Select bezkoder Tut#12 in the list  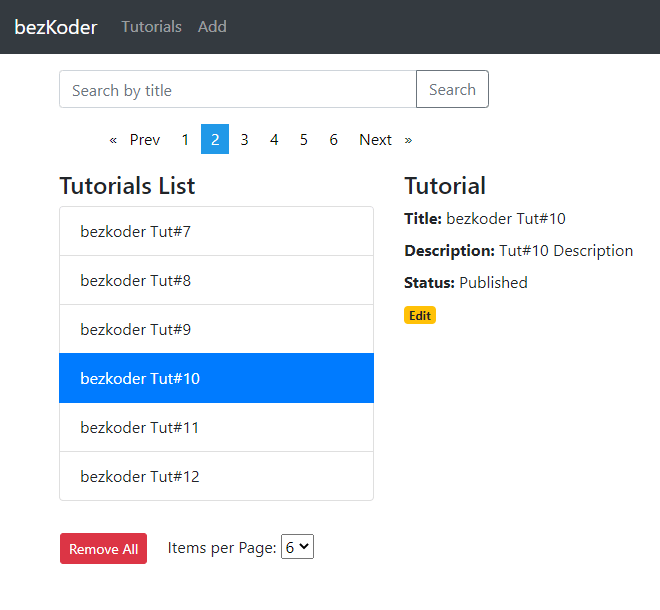pos(216,476)
